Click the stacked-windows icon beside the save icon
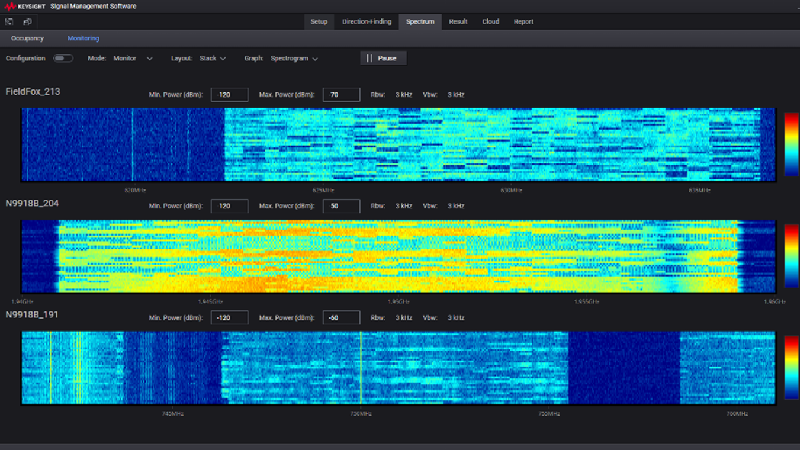 pyautogui.click(x=28, y=21)
